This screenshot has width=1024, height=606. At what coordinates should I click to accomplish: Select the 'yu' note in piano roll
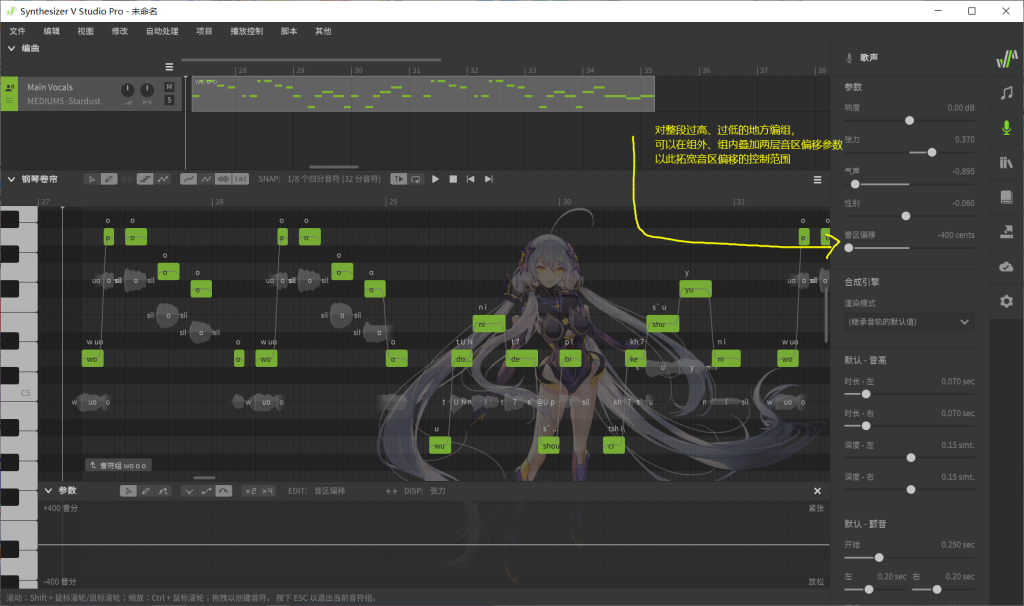695,289
